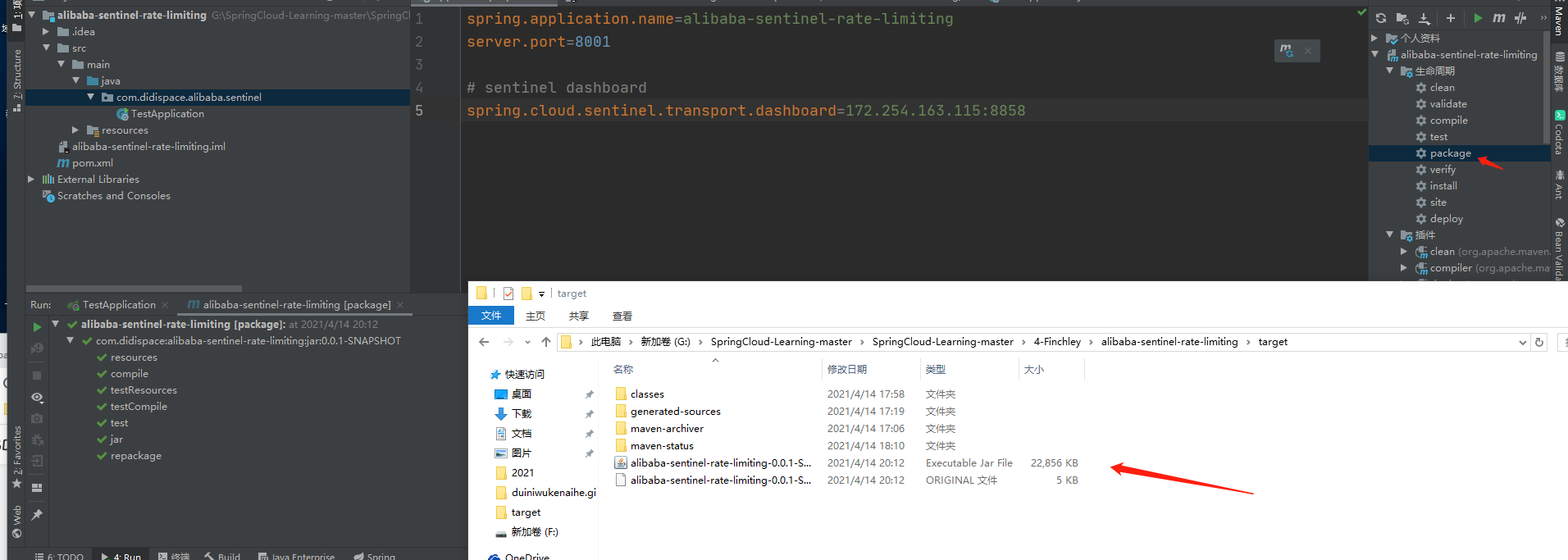Image resolution: width=1568 pixels, height=560 pixels.
Task: Expand the 个人资料 profiles node
Action: pos(1375,39)
